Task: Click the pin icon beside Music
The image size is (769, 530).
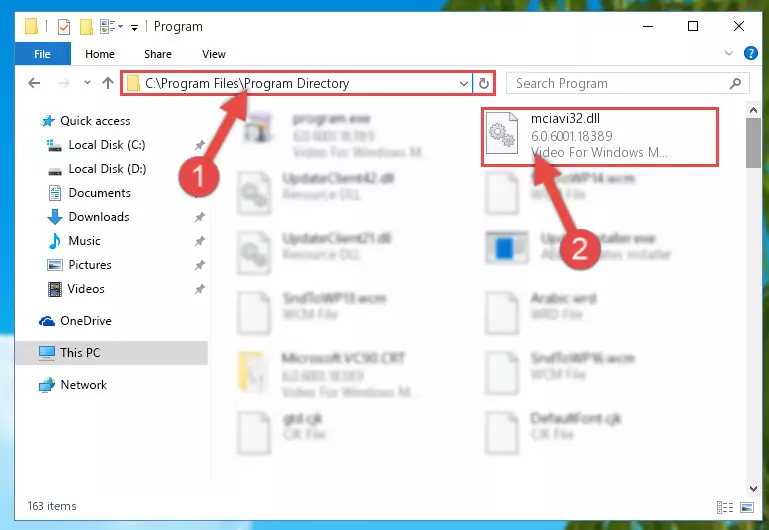Action: pyautogui.click(x=199, y=241)
